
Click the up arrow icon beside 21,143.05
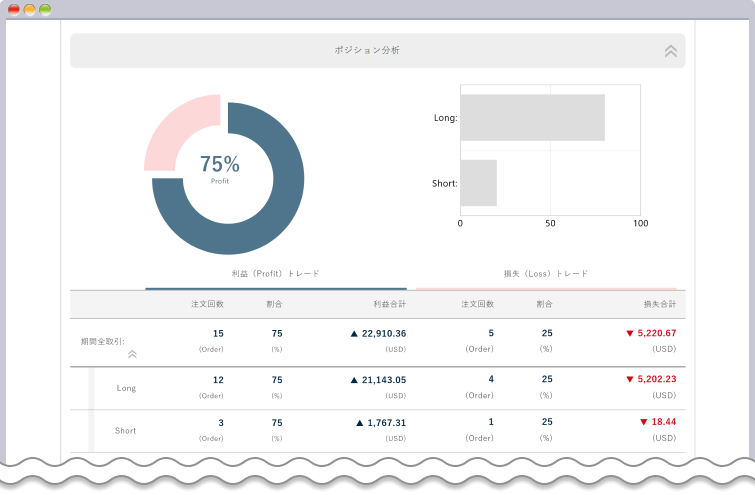click(354, 380)
